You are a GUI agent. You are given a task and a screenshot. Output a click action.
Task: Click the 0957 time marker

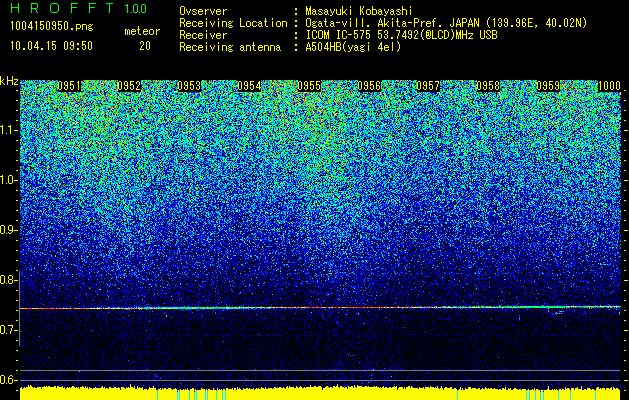point(428,86)
